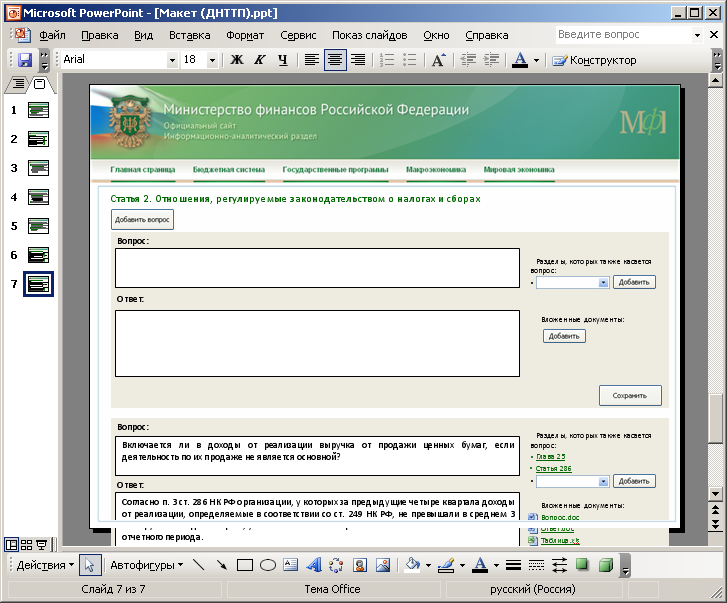This screenshot has width=727, height=603.
Task: Insert WordArt object
Action: [314, 565]
